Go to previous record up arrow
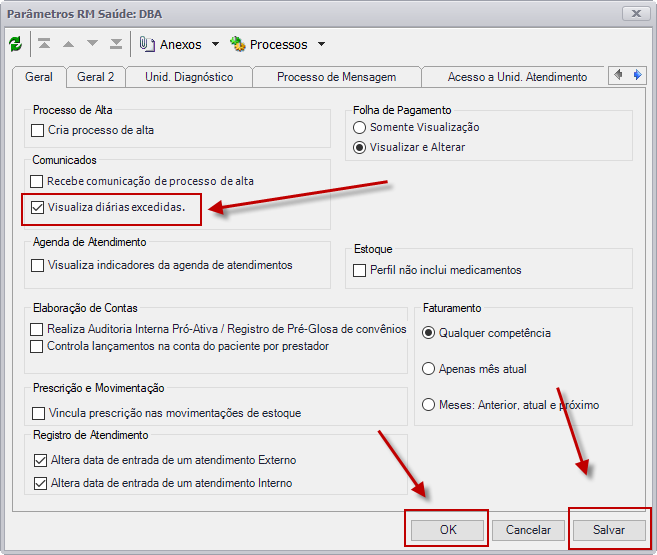Screen dimensions: 657x555 [68, 44]
